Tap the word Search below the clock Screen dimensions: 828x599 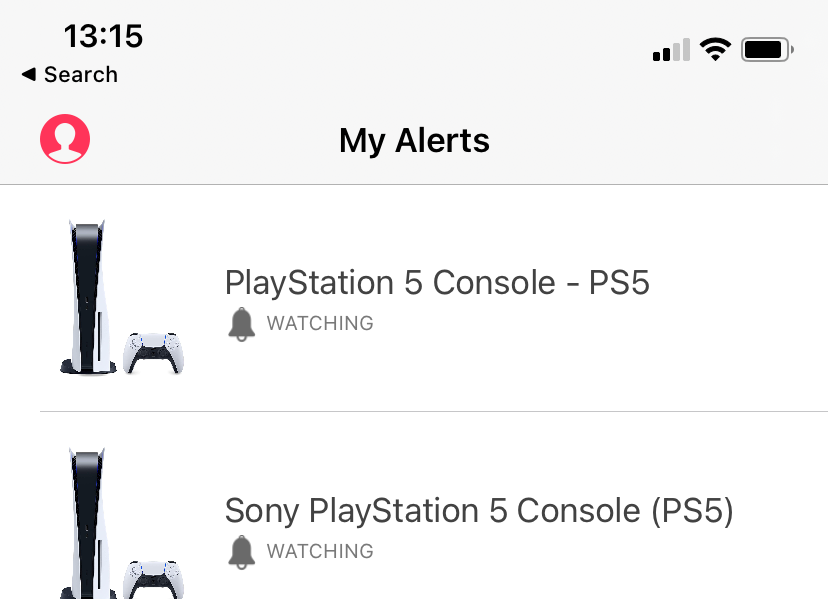click(80, 75)
